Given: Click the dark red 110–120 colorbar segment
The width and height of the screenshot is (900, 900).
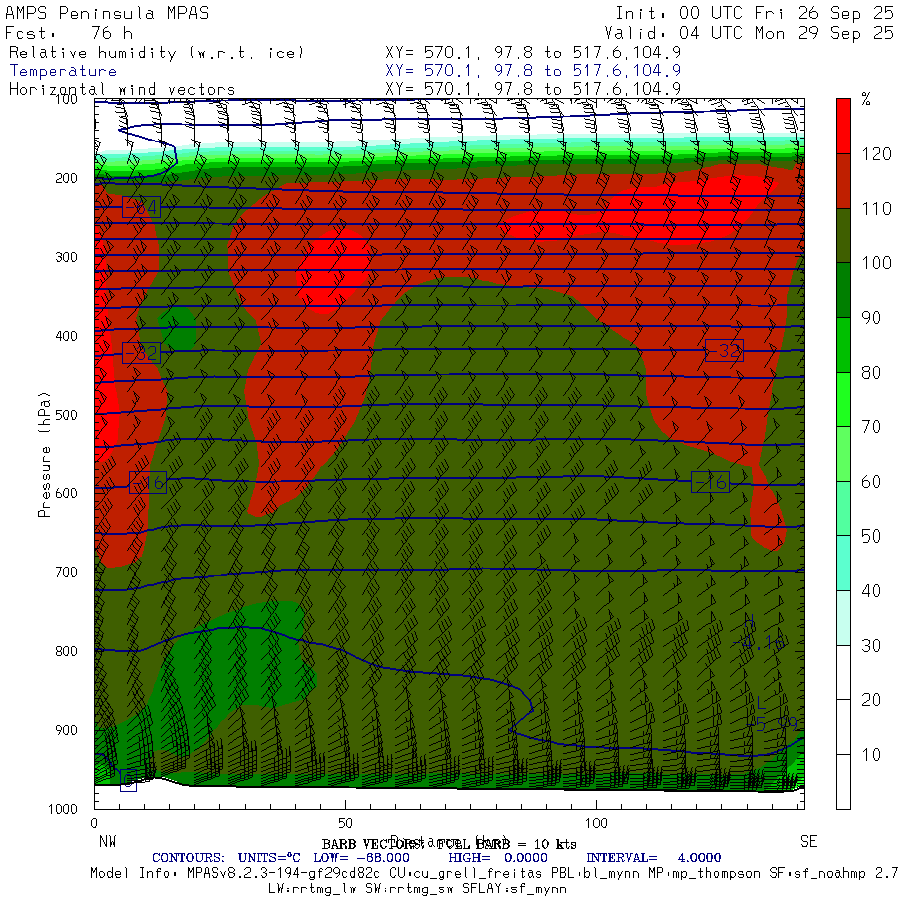Looking at the screenshot, I should pos(843,181).
